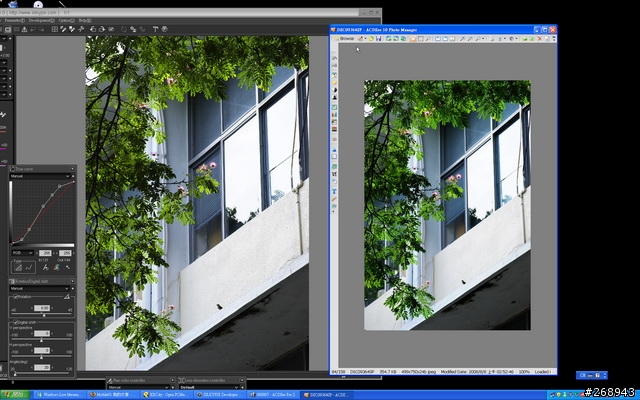Click the Rotation slider thumb
Screen dimensions: 640x400
coord(44,315)
